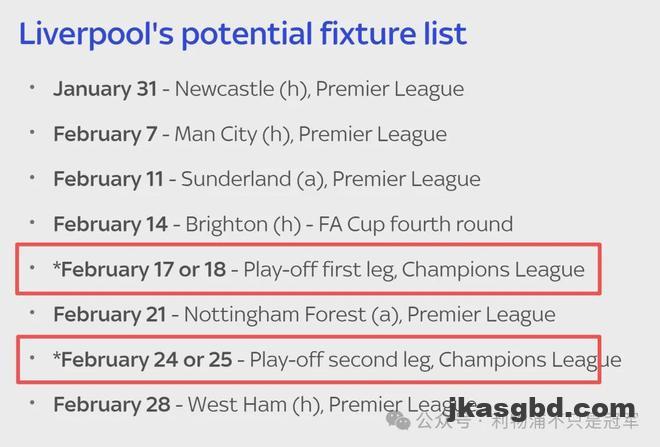This screenshot has height=447, width=660.
Task: Click the bullet point beside January 31
Action: tap(31, 88)
